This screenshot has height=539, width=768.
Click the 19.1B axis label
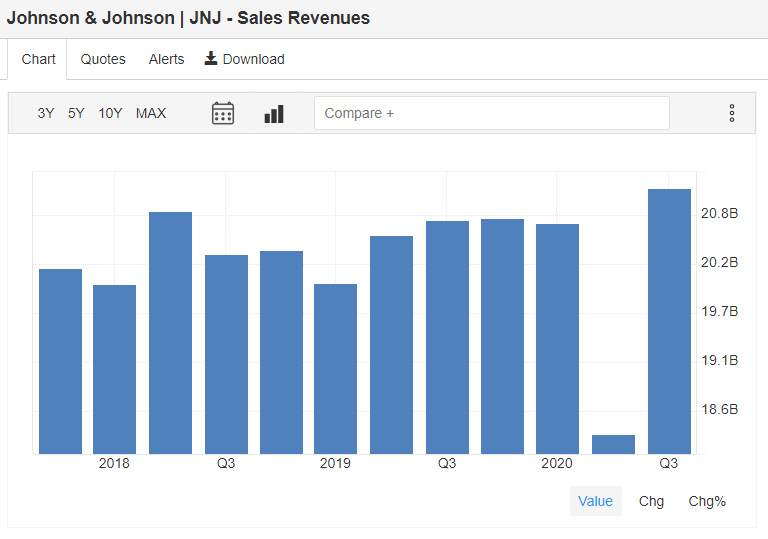click(719, 360)
